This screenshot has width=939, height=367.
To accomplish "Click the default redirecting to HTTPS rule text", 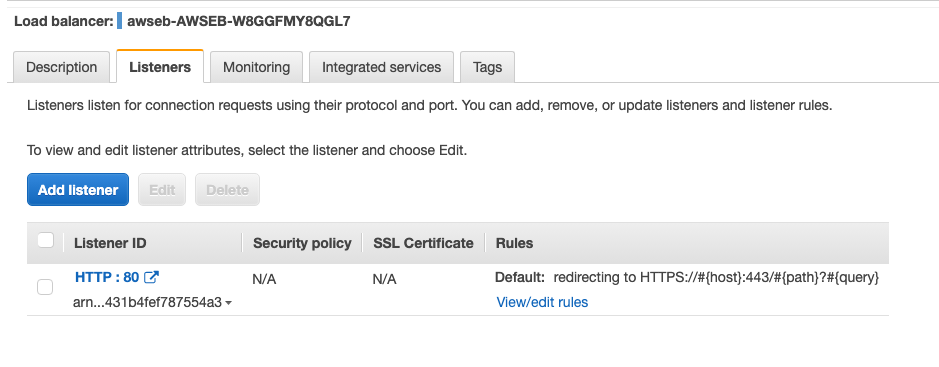I will pos(687,278).
